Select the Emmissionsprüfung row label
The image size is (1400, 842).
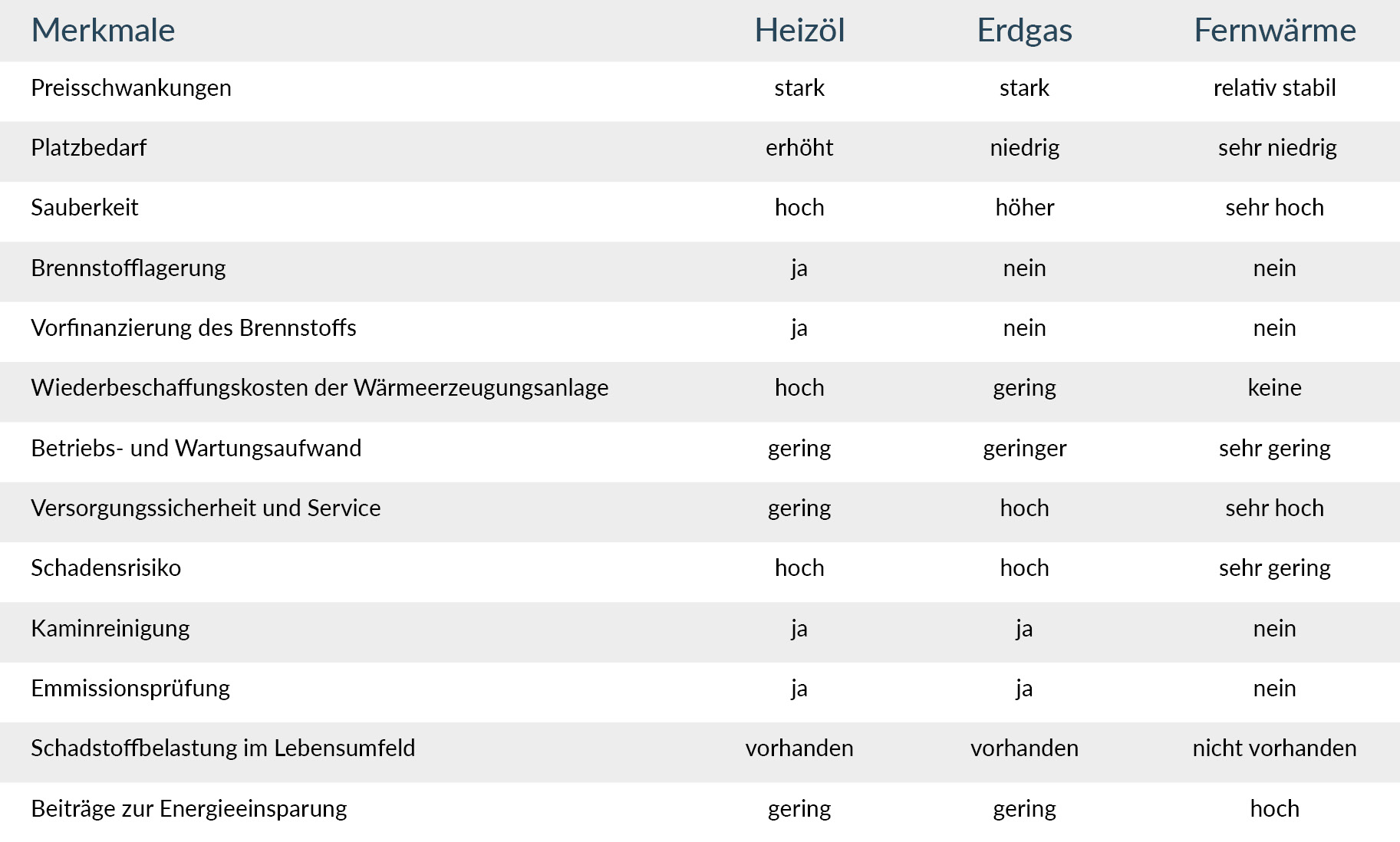pyautogui.click(x=130, y=689)
